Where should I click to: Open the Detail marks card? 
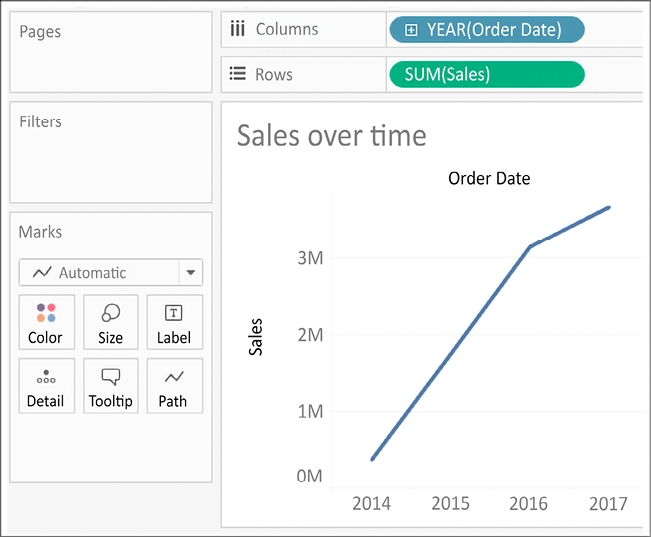[46, 386]
